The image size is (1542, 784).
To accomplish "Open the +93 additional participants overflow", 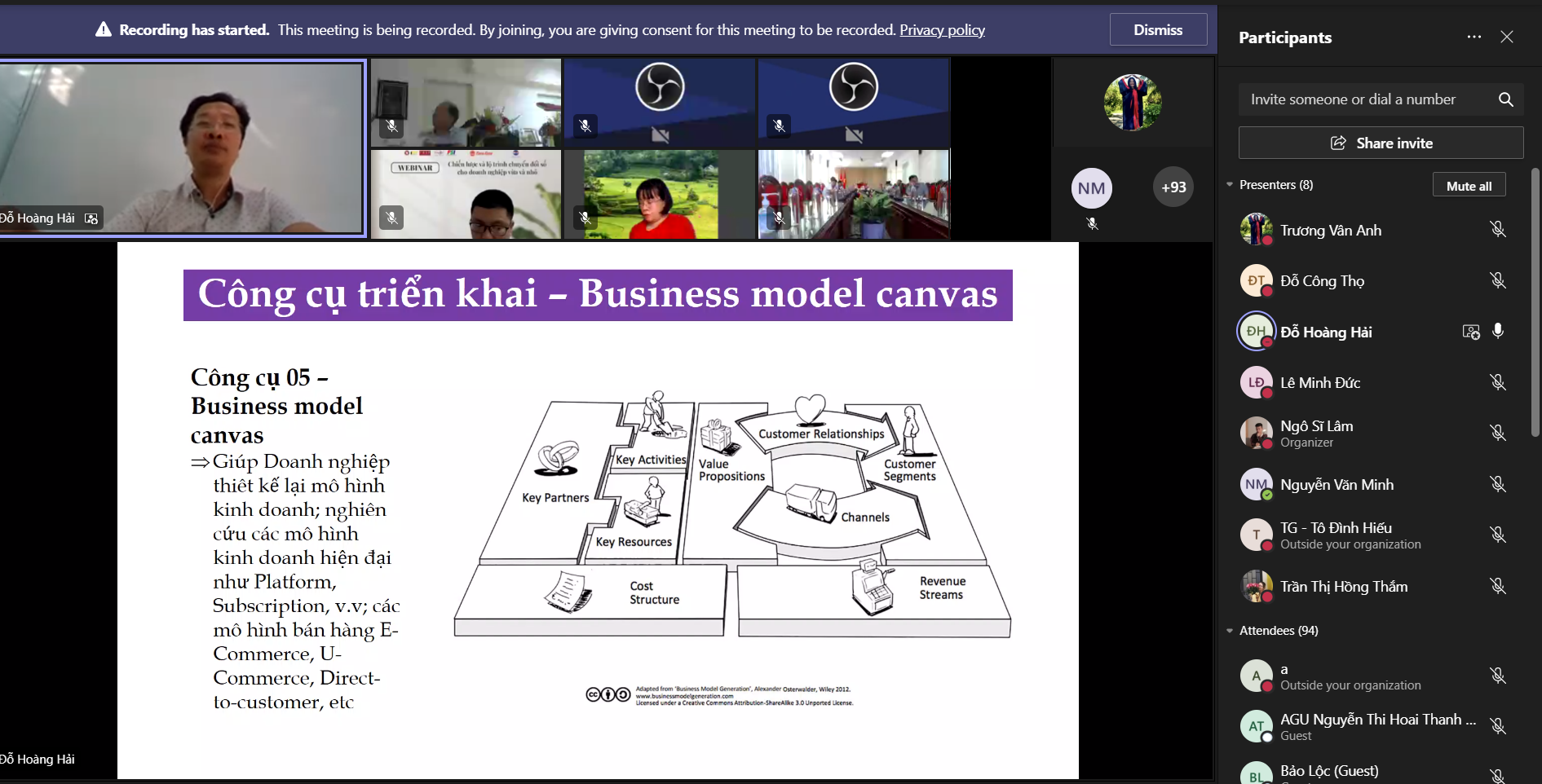I will (1173, 187).
